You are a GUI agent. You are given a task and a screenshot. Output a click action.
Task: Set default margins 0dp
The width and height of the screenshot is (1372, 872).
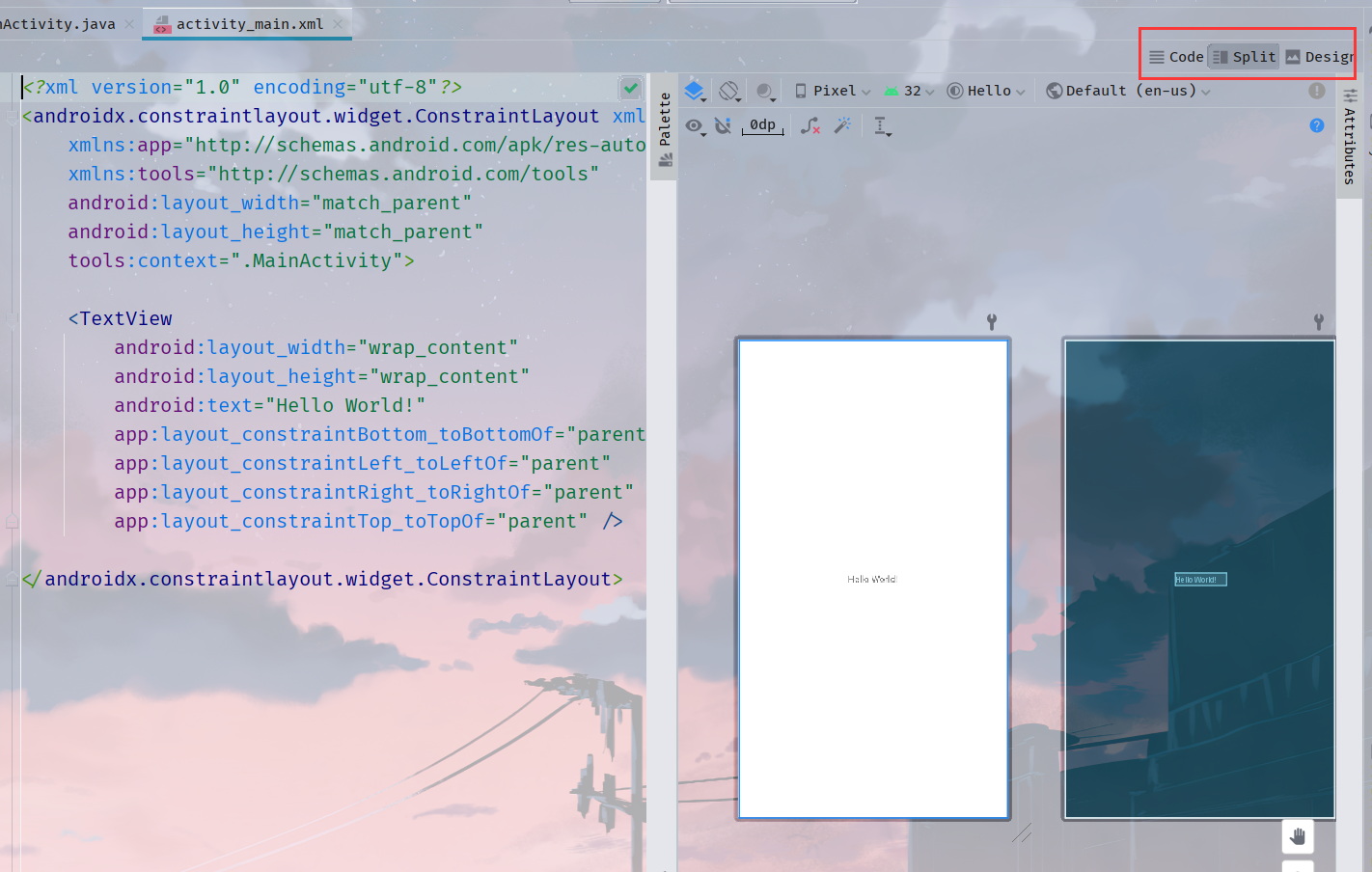[762, 125]
